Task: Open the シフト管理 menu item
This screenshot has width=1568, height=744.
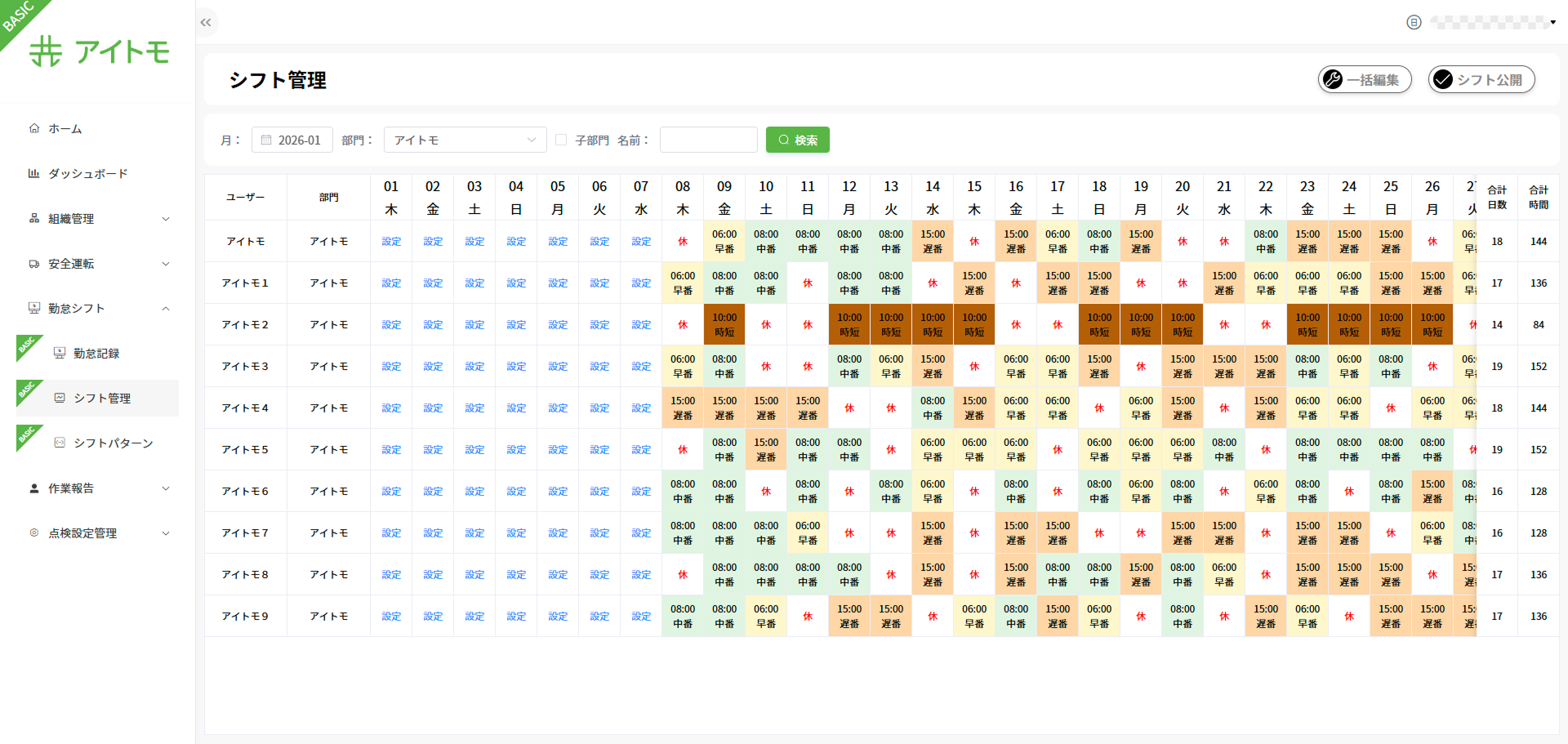Action: [x=102, y=398]
